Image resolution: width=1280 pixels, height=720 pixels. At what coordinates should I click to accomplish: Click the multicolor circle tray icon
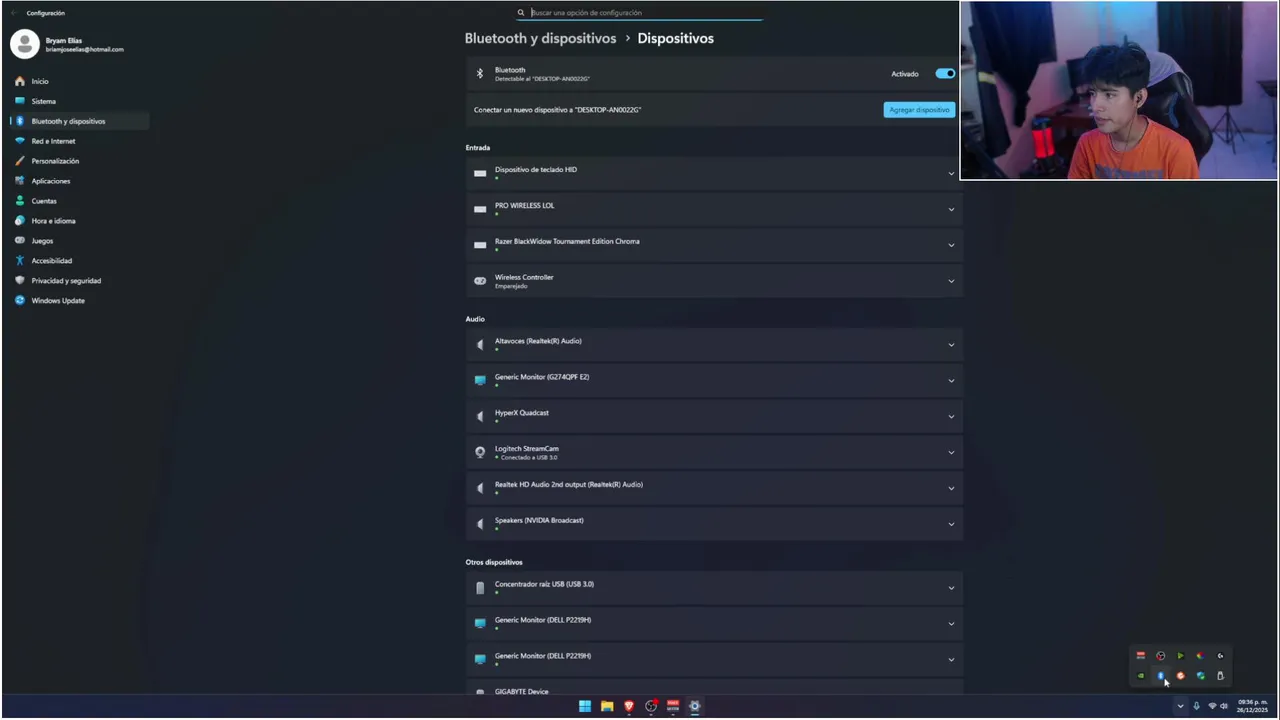click(x=1201, y=656)
